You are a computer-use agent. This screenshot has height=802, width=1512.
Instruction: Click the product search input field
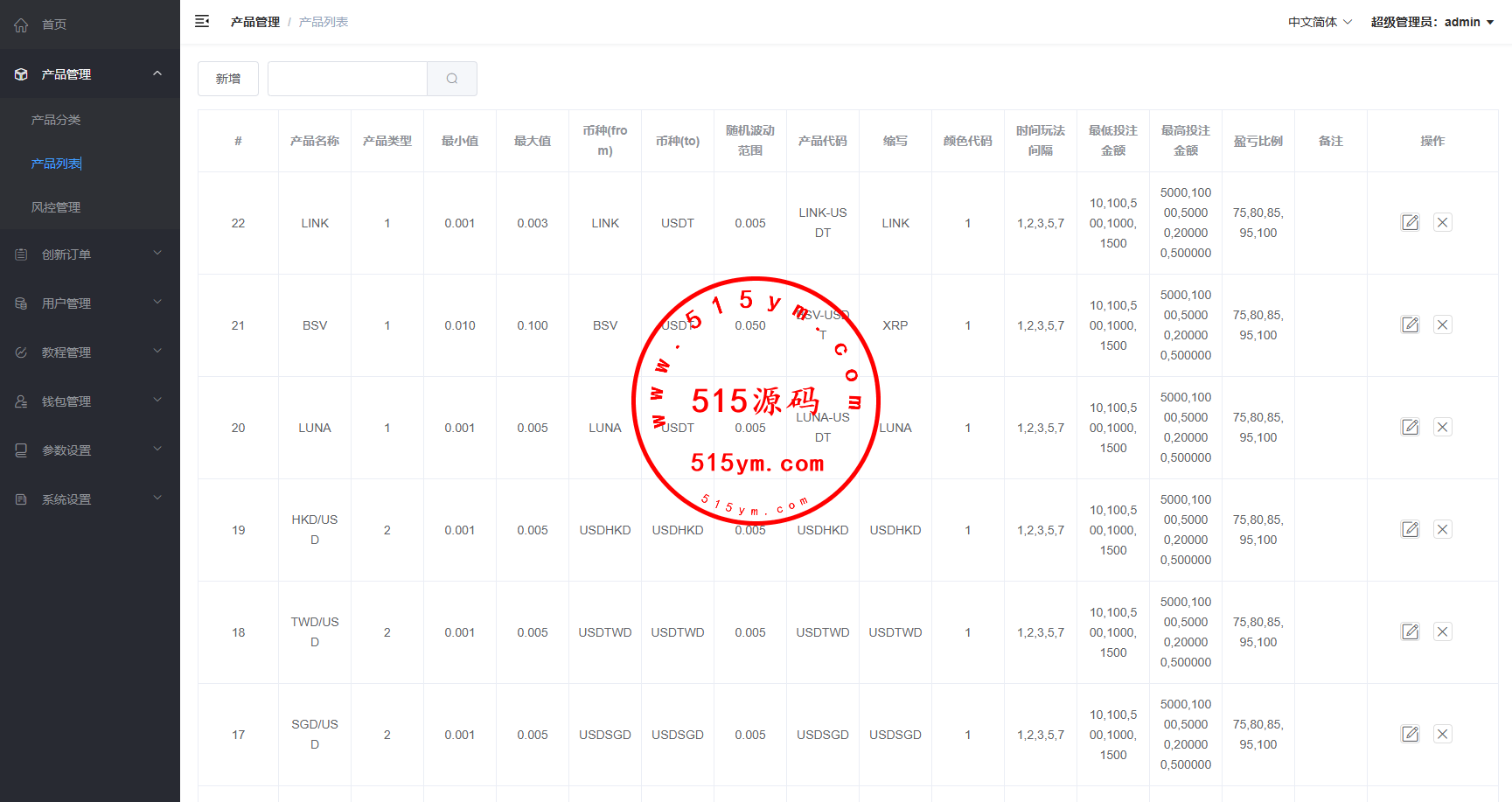point(347,79)
